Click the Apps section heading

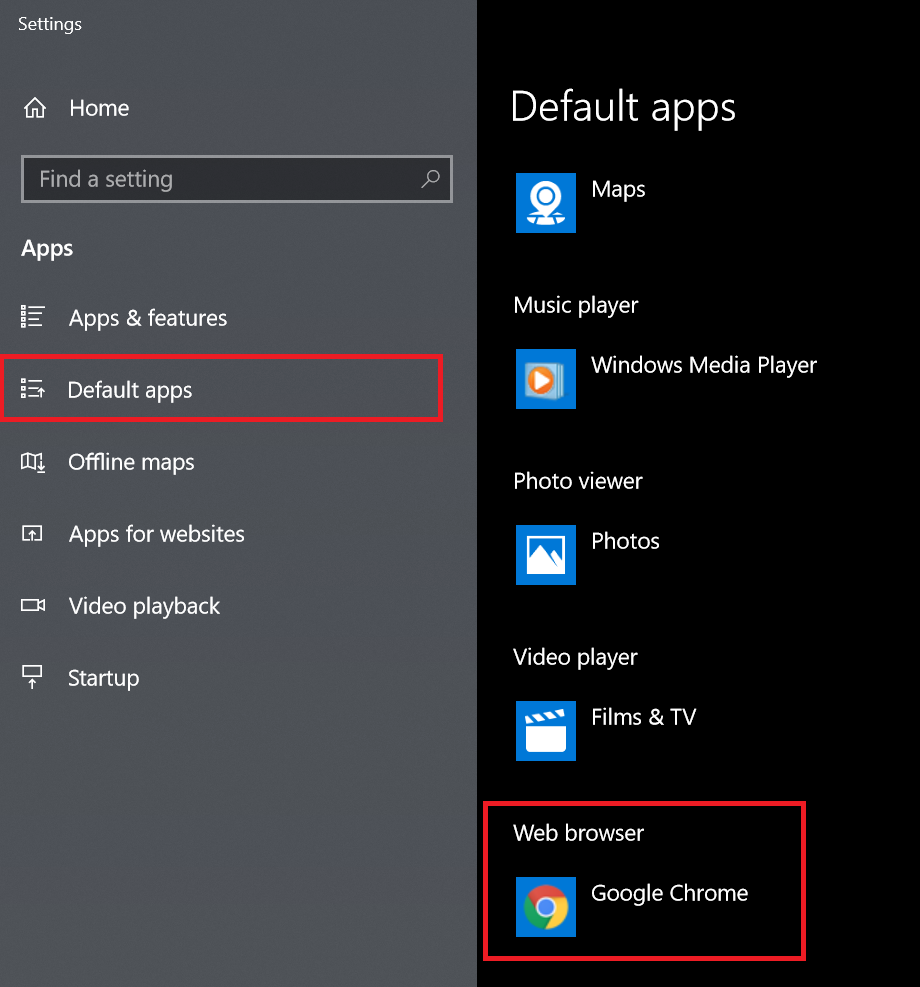tap(47, 249)
